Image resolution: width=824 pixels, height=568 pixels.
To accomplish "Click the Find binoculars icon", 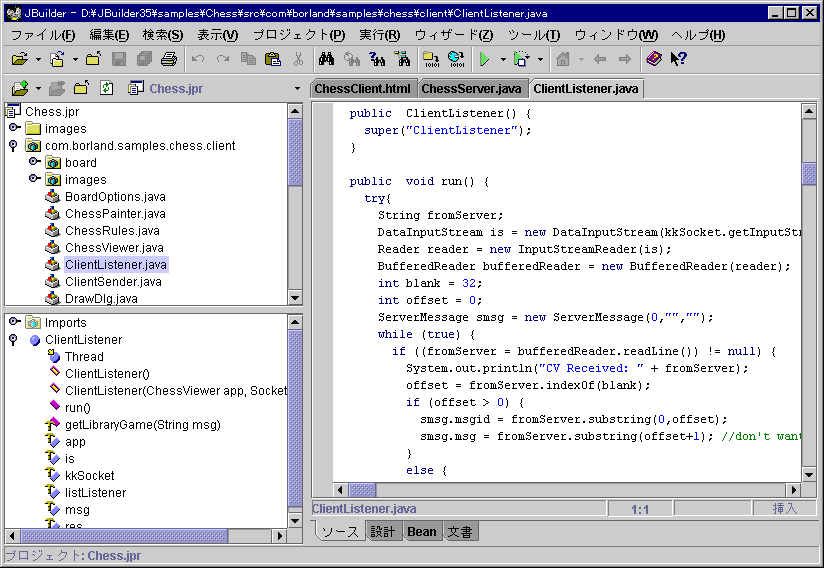I will point(325,60).
